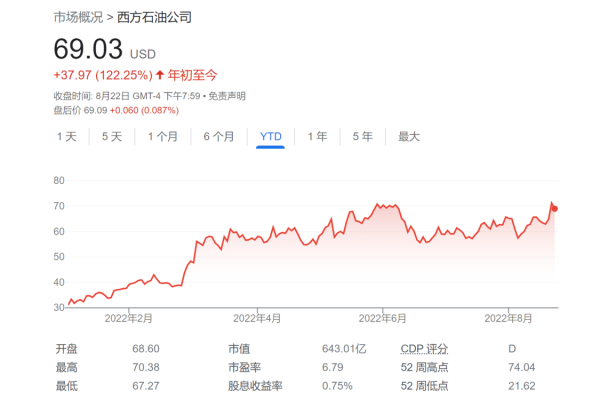
Task: Choose the 1 年 time range
Action: coord(317,137)
